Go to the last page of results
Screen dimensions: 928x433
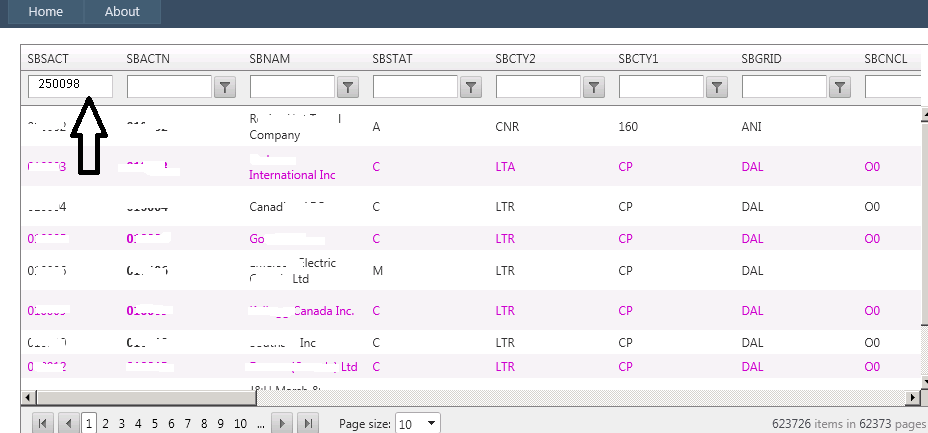pyautogui.click(x=309, y=423)
